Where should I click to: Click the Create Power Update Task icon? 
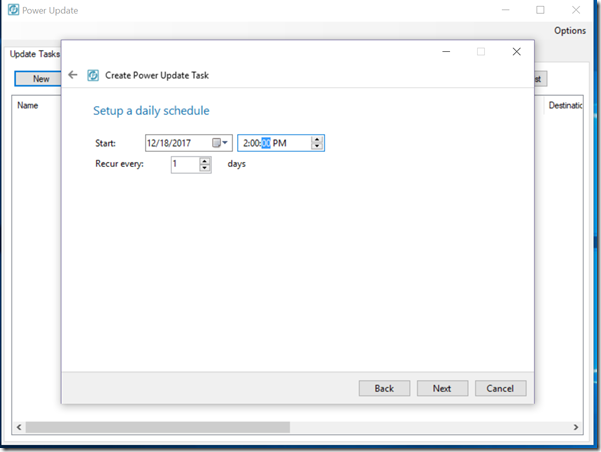93,75
